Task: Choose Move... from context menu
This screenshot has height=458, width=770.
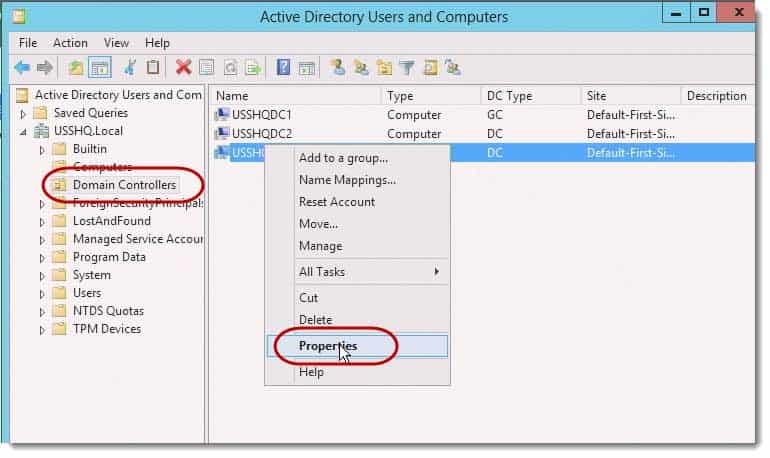Action: coord(357,224)
